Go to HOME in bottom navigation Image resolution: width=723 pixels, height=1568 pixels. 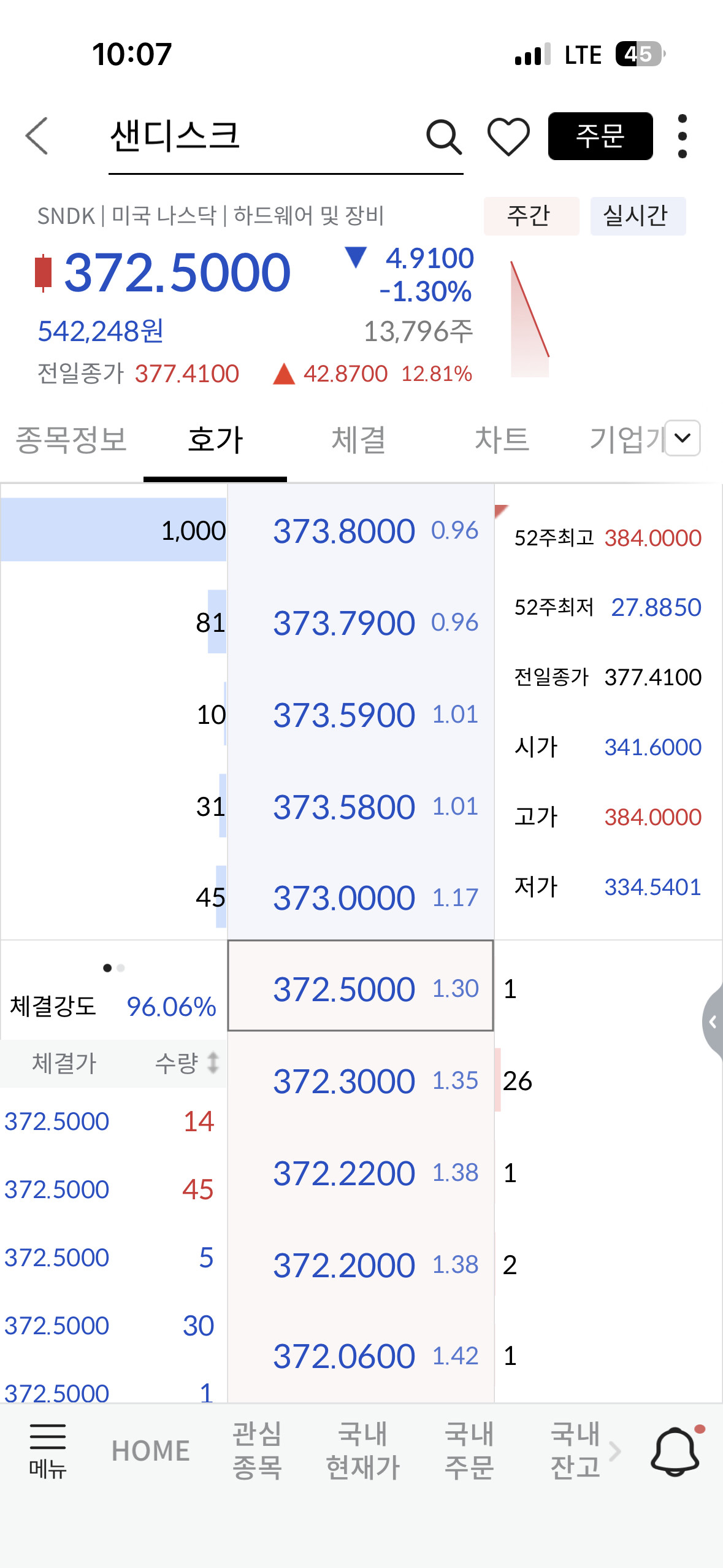tap(150, 1451)
